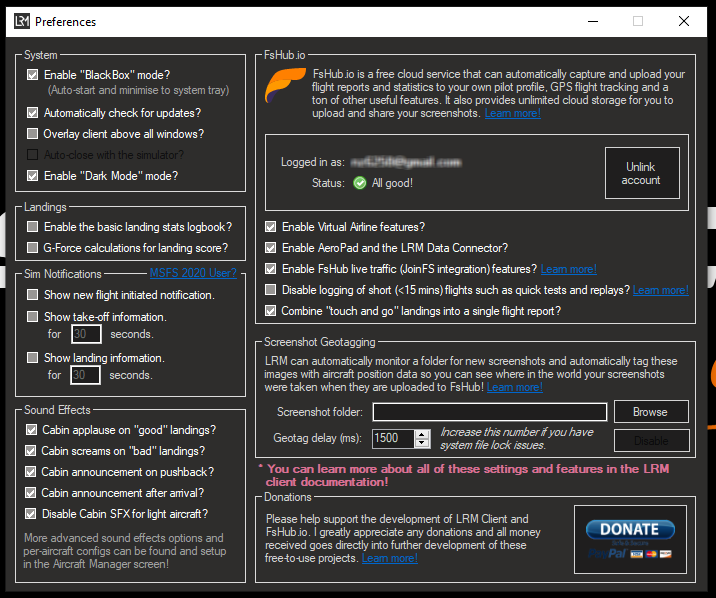Increase Geotag delay with up arrow
The image size is (716, 598).
[x=422, y=434]
